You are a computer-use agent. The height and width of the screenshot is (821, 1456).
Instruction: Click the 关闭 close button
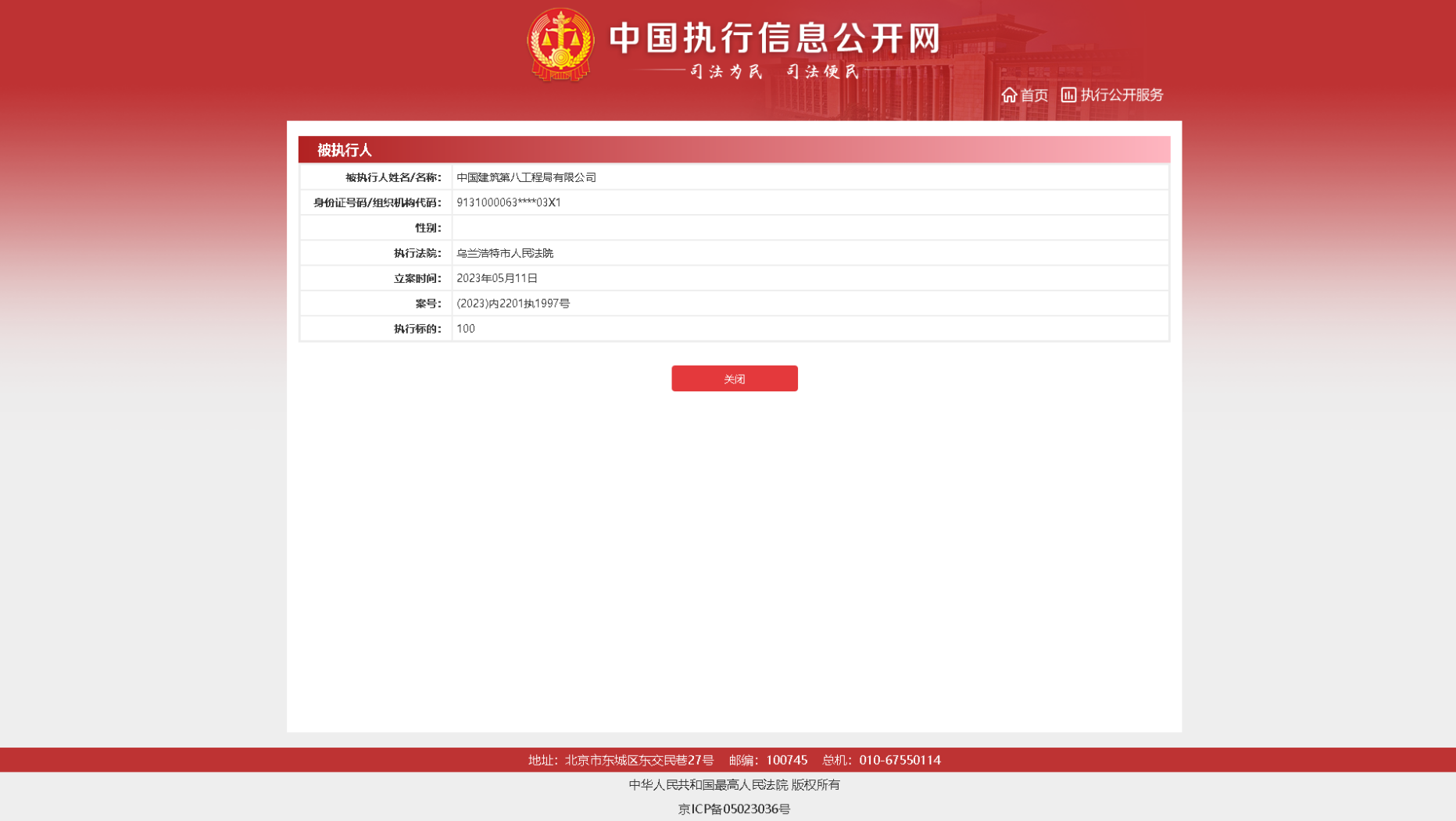pos(734,379)
